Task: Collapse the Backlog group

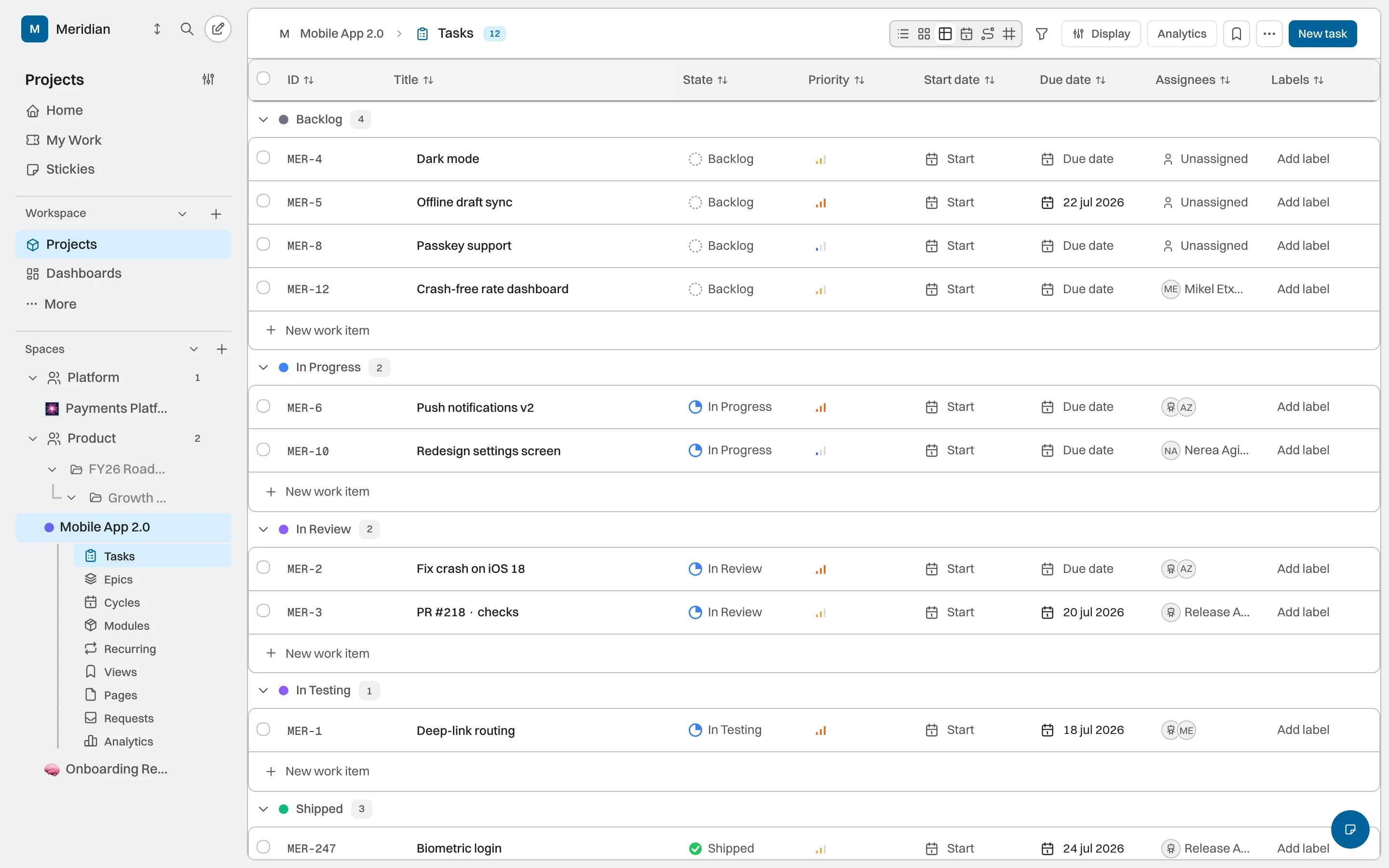Action: (263, 120)
